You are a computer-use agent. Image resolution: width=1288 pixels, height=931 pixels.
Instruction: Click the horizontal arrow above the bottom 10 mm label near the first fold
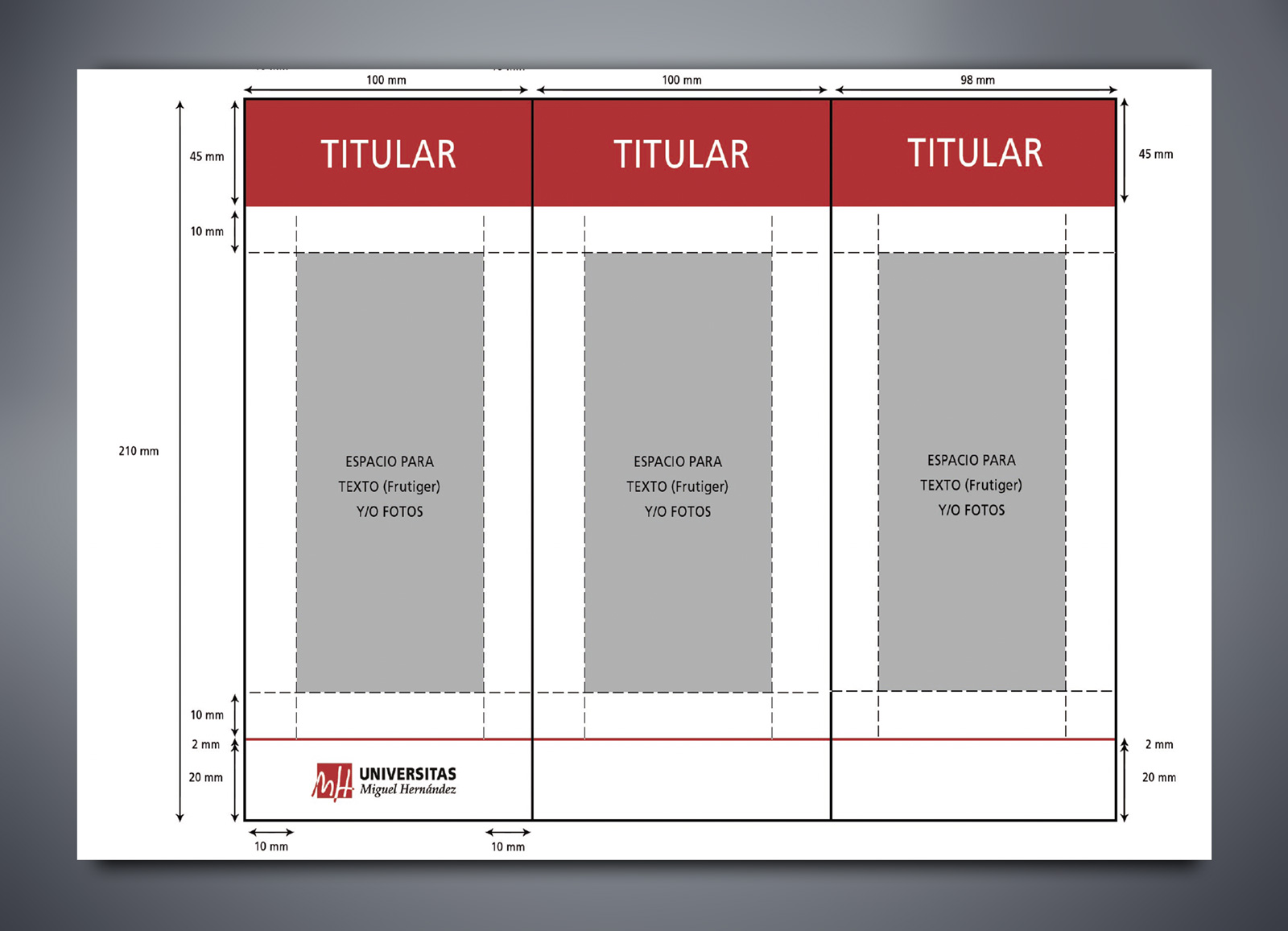tap(508, 832)
